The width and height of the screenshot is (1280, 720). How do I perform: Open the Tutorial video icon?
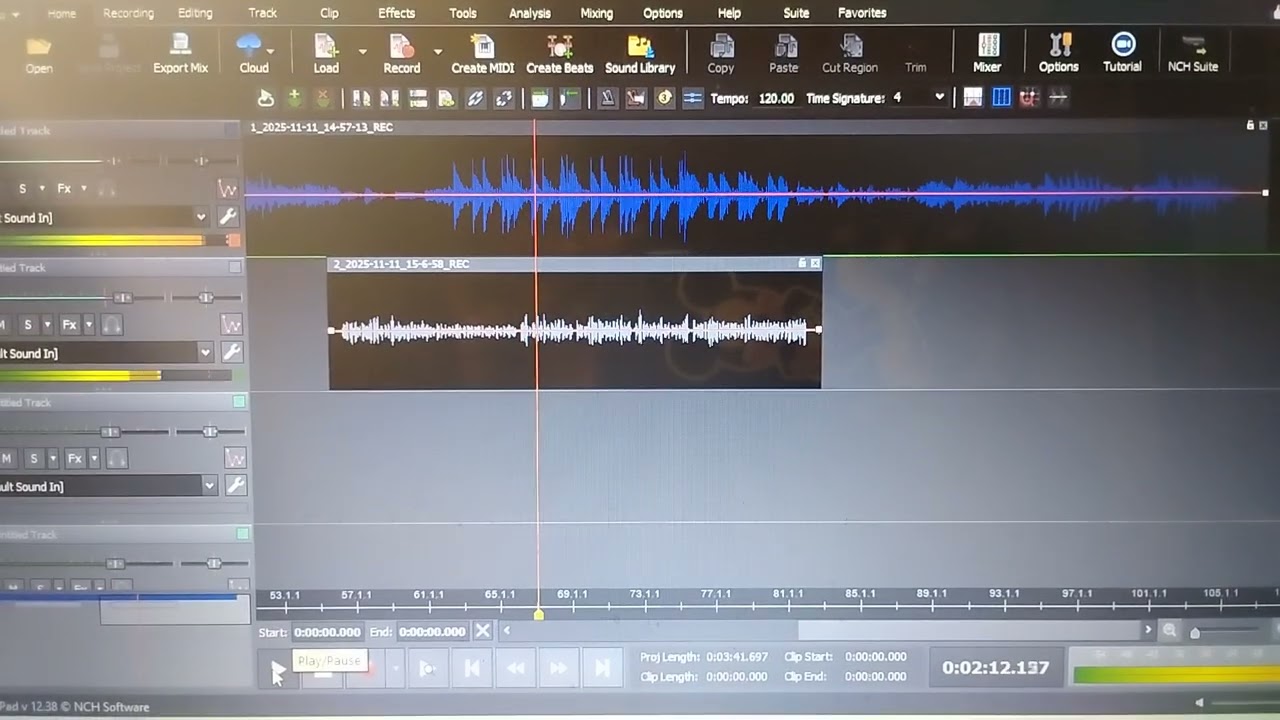[x=1122, y=53]
